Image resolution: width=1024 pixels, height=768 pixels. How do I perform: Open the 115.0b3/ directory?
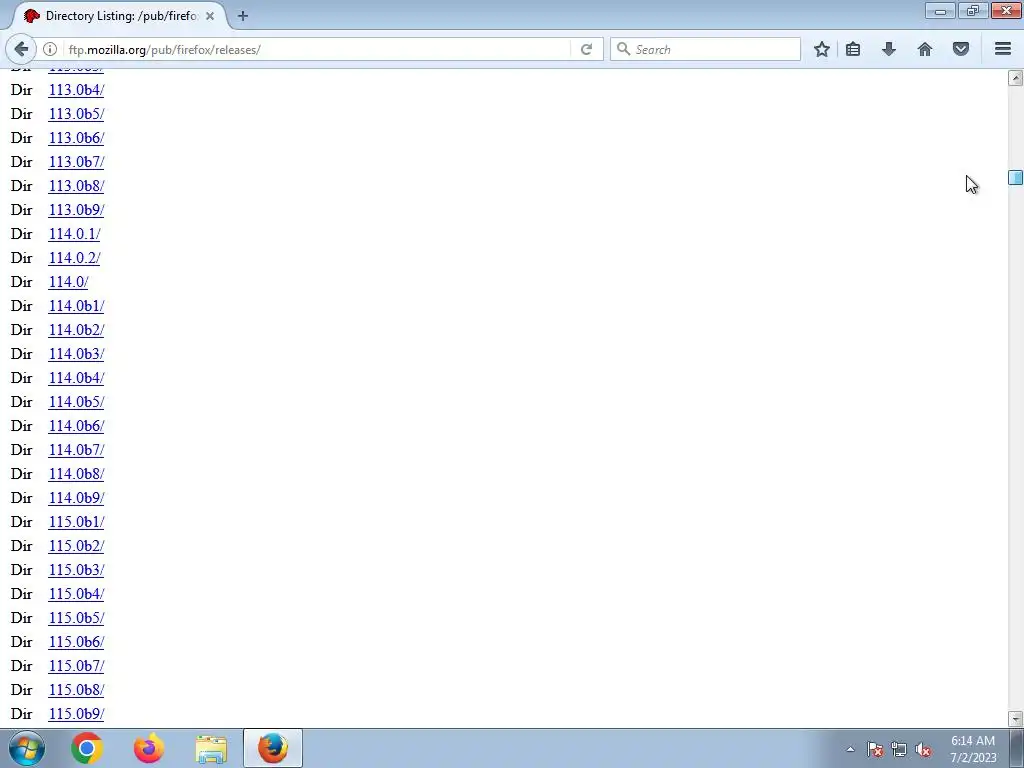[76, 570]
